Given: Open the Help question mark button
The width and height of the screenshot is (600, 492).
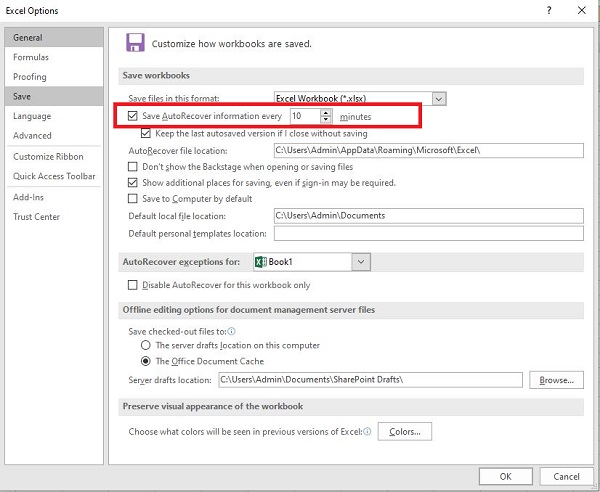Looking at the screenshot, I should pos(549,10).
